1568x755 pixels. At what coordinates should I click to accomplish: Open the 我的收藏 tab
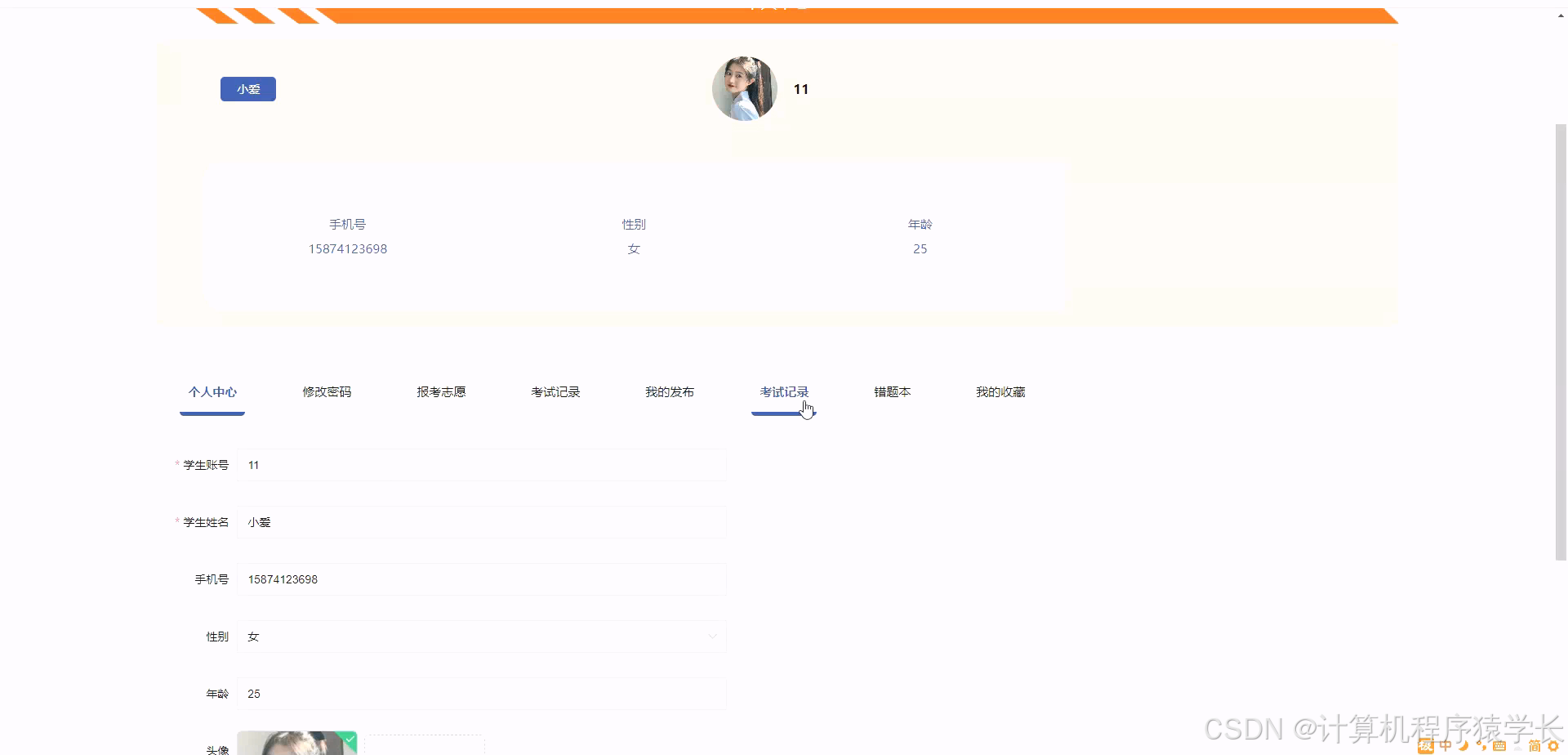coord(1000,392)
